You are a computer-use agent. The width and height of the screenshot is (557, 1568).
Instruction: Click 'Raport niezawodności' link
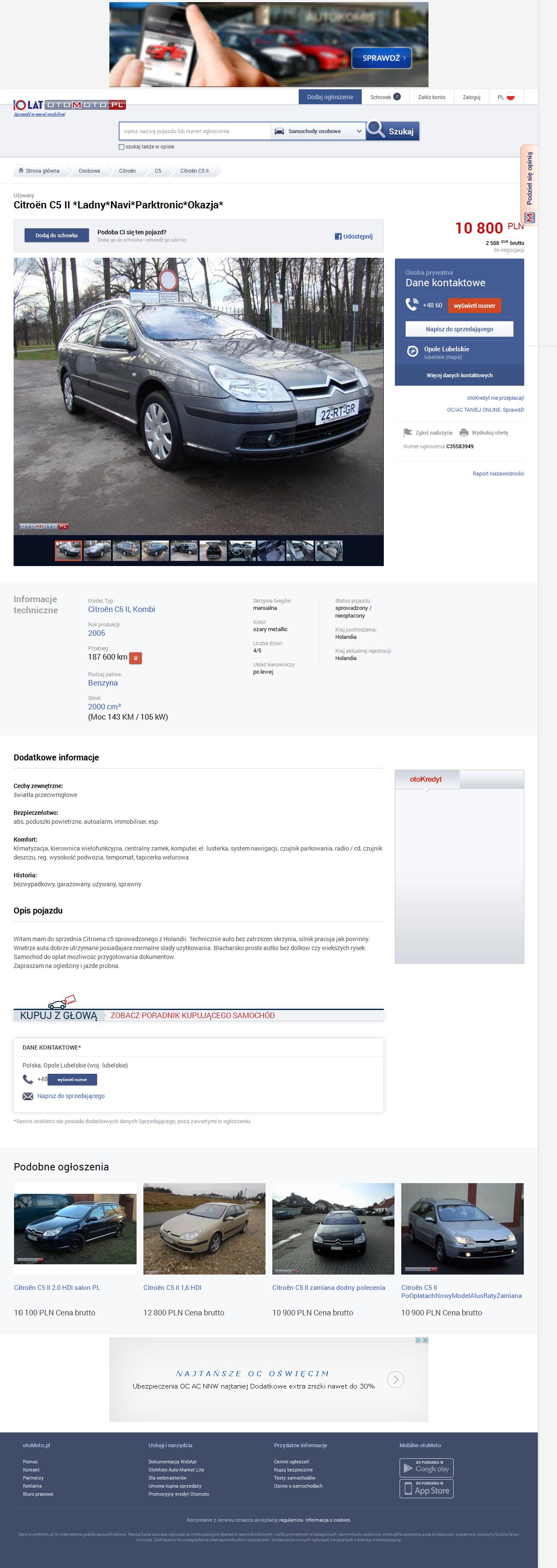(498, 474)
